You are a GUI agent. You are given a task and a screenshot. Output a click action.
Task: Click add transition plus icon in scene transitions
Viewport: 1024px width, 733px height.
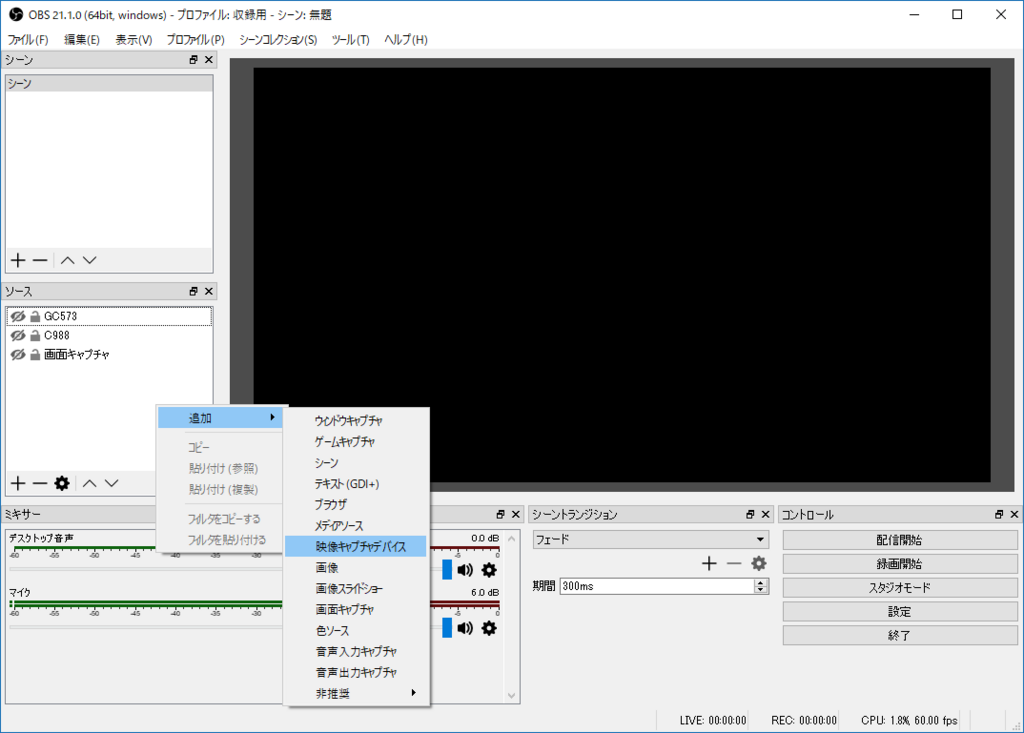point(710,563)
